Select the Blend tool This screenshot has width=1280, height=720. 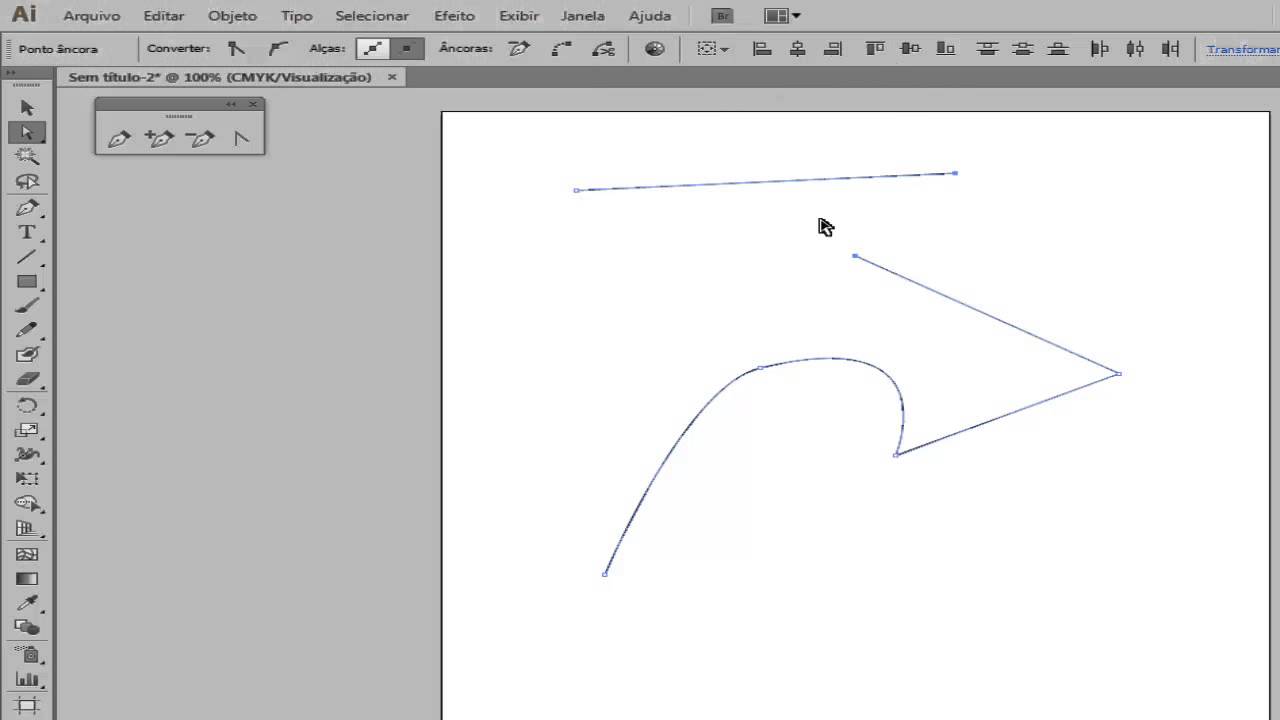[x=27, y=628]
